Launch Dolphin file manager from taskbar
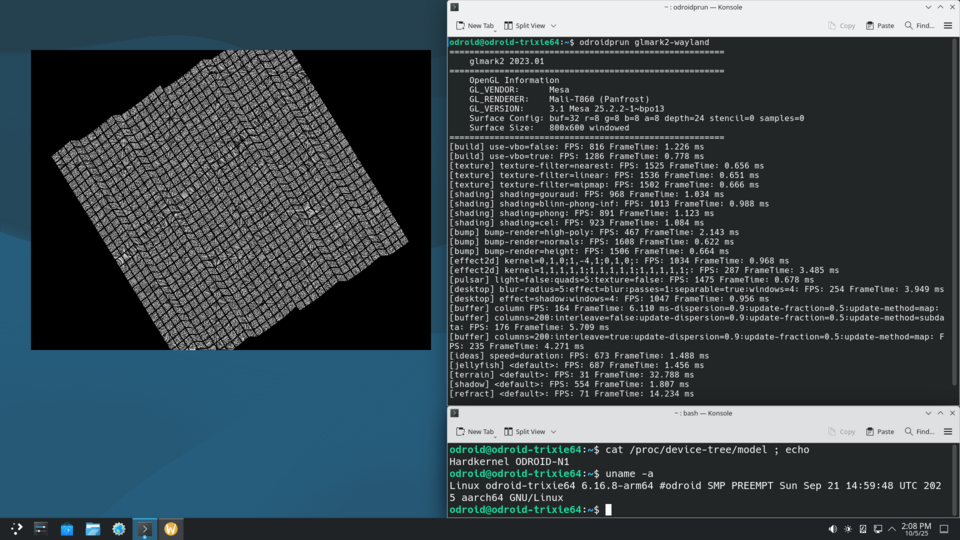The image size is (960, 540). (x=93, y=528)
